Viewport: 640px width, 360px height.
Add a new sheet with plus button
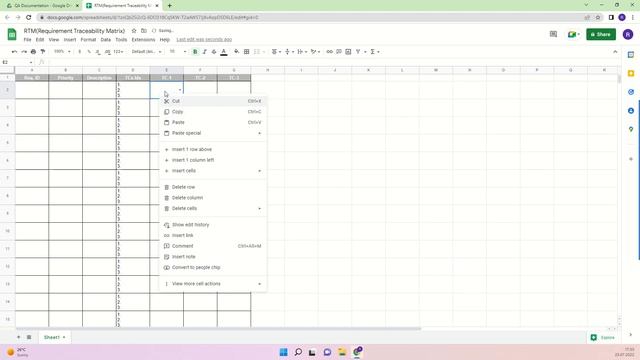[x=18, y=337]
